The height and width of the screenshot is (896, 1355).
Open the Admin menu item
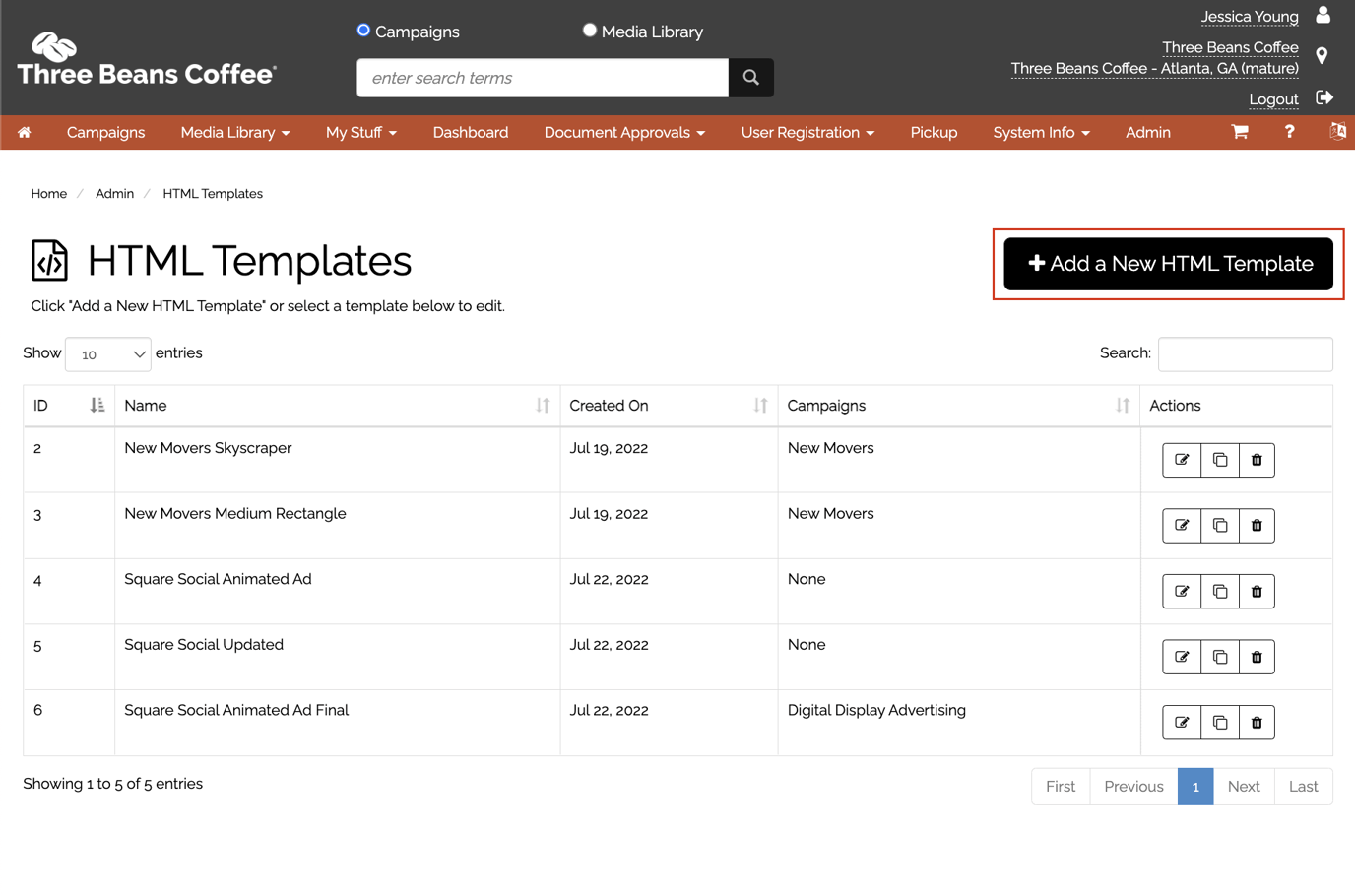(1147, 132)
